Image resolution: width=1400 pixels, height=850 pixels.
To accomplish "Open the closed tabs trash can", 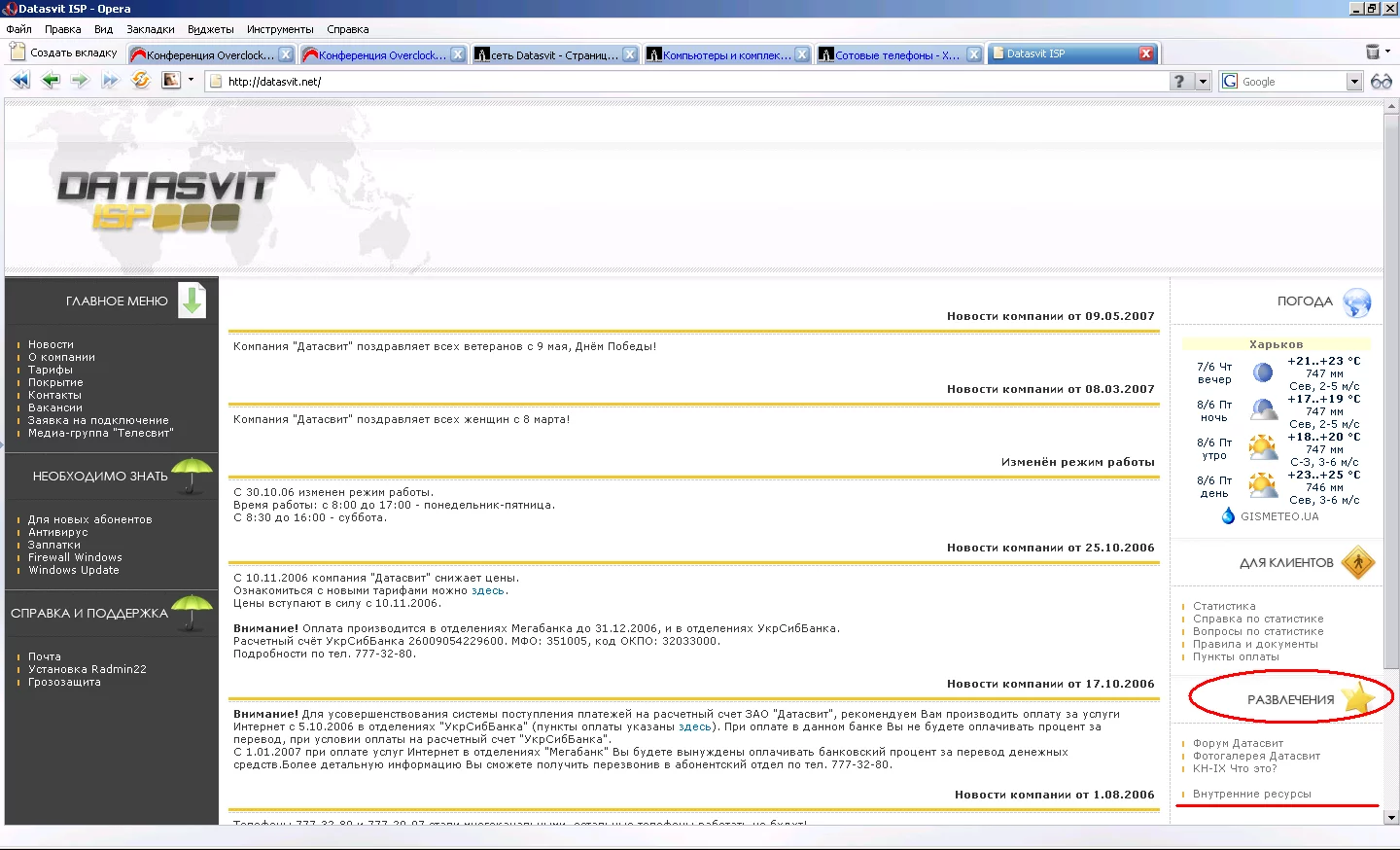I will [1373, 52].
